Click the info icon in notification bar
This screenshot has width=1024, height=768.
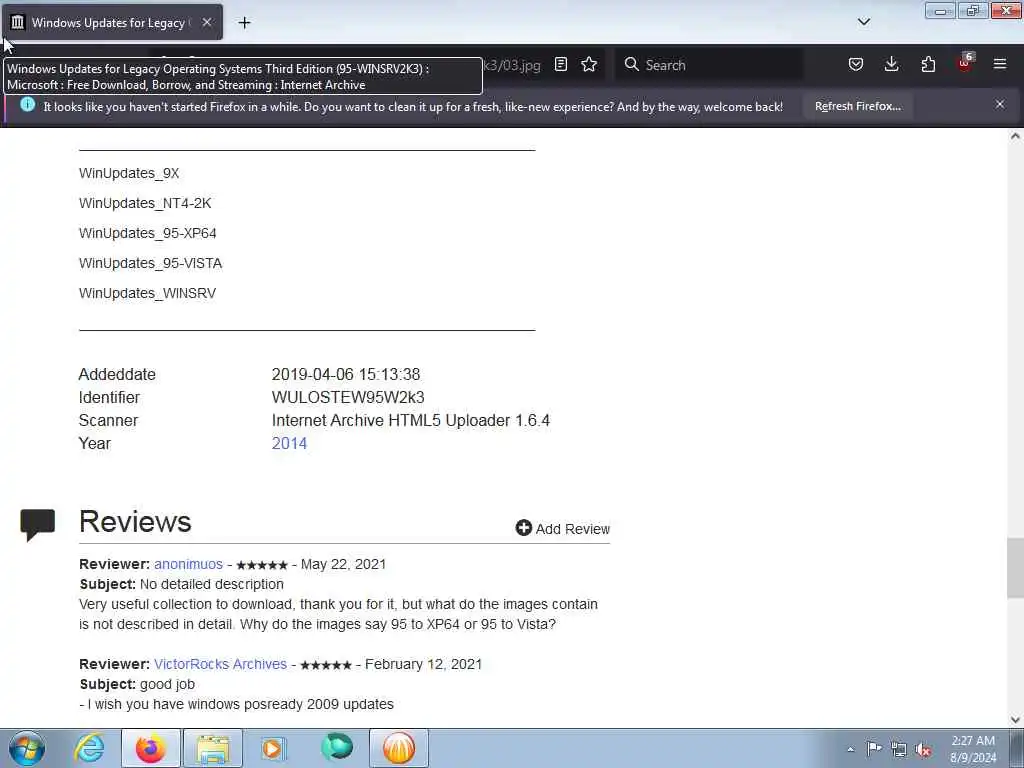[x=27, y=104]
